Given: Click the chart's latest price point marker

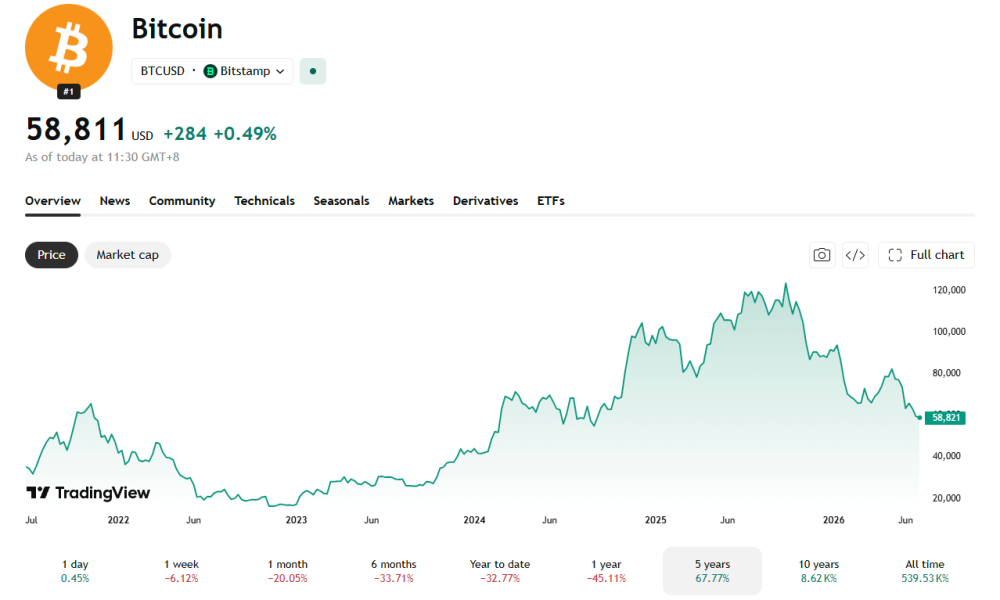Looking at the screenshot, I should [x=919, y=418].
